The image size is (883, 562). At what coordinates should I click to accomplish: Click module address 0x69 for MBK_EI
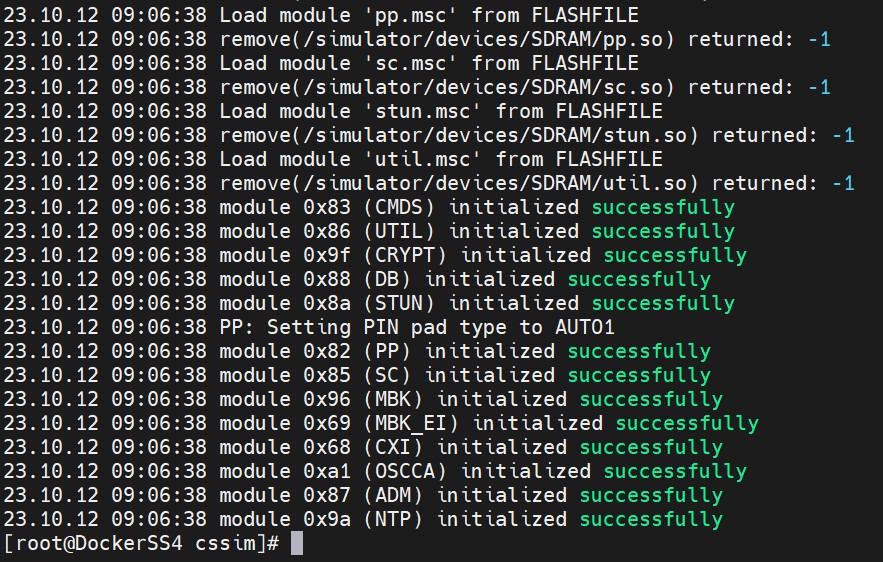[x=327, y=423]
